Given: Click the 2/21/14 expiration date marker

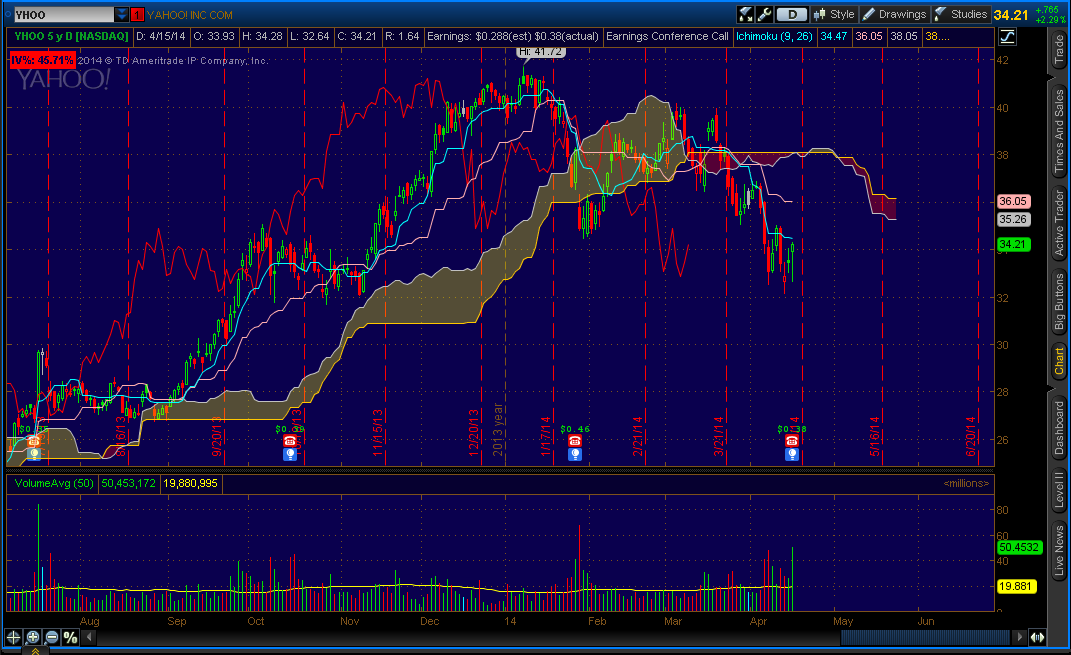Looking at the screenshot, I should pyautogui.click(x=637, y=436).
